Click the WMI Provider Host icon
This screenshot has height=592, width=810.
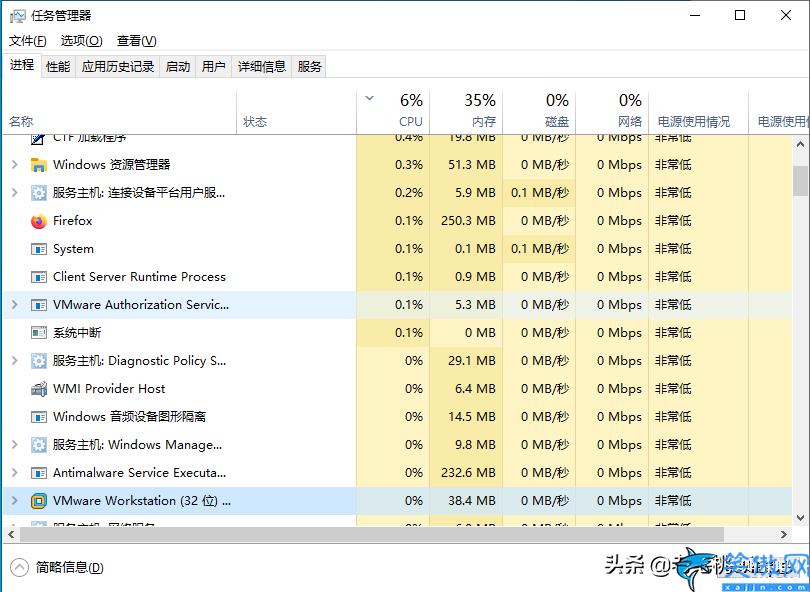[x=39, y=388]
